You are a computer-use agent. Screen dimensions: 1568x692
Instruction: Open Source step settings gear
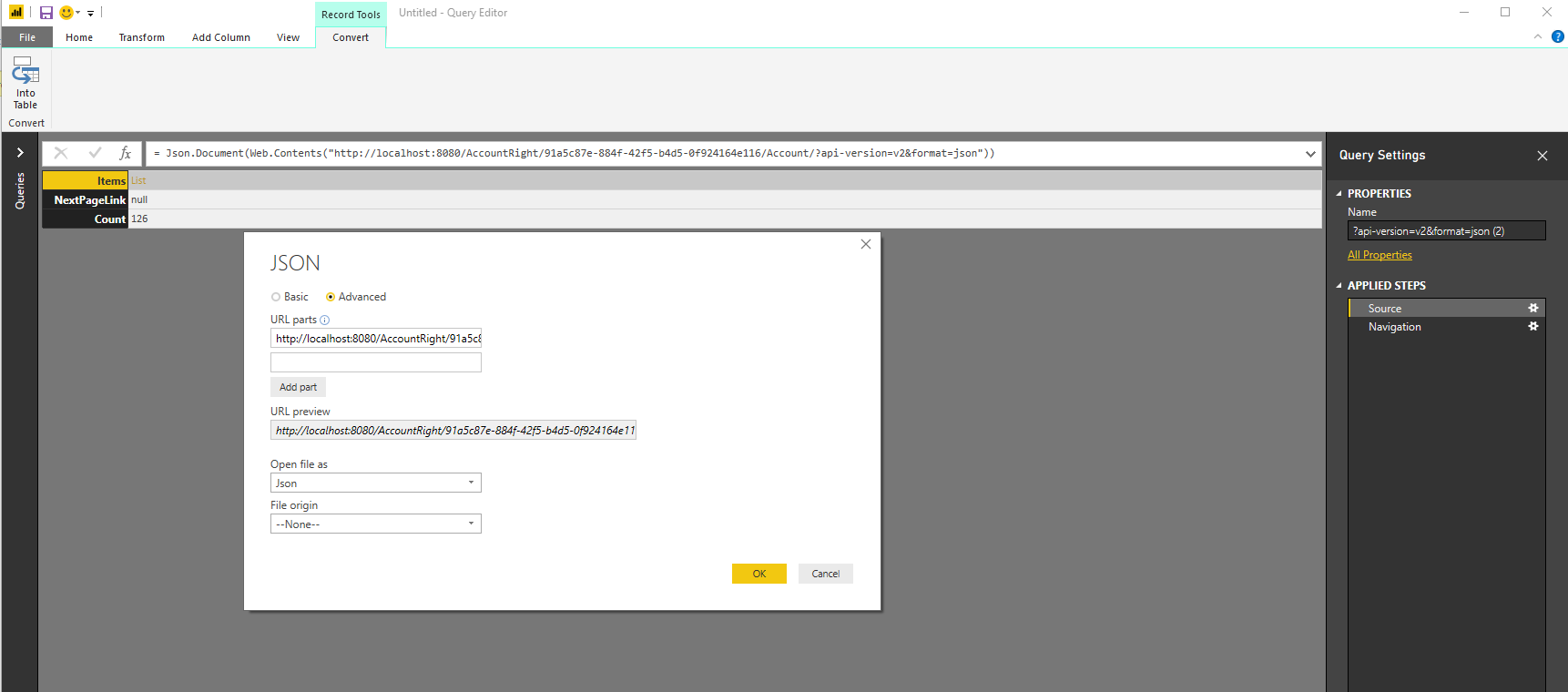coord(1533,308)
